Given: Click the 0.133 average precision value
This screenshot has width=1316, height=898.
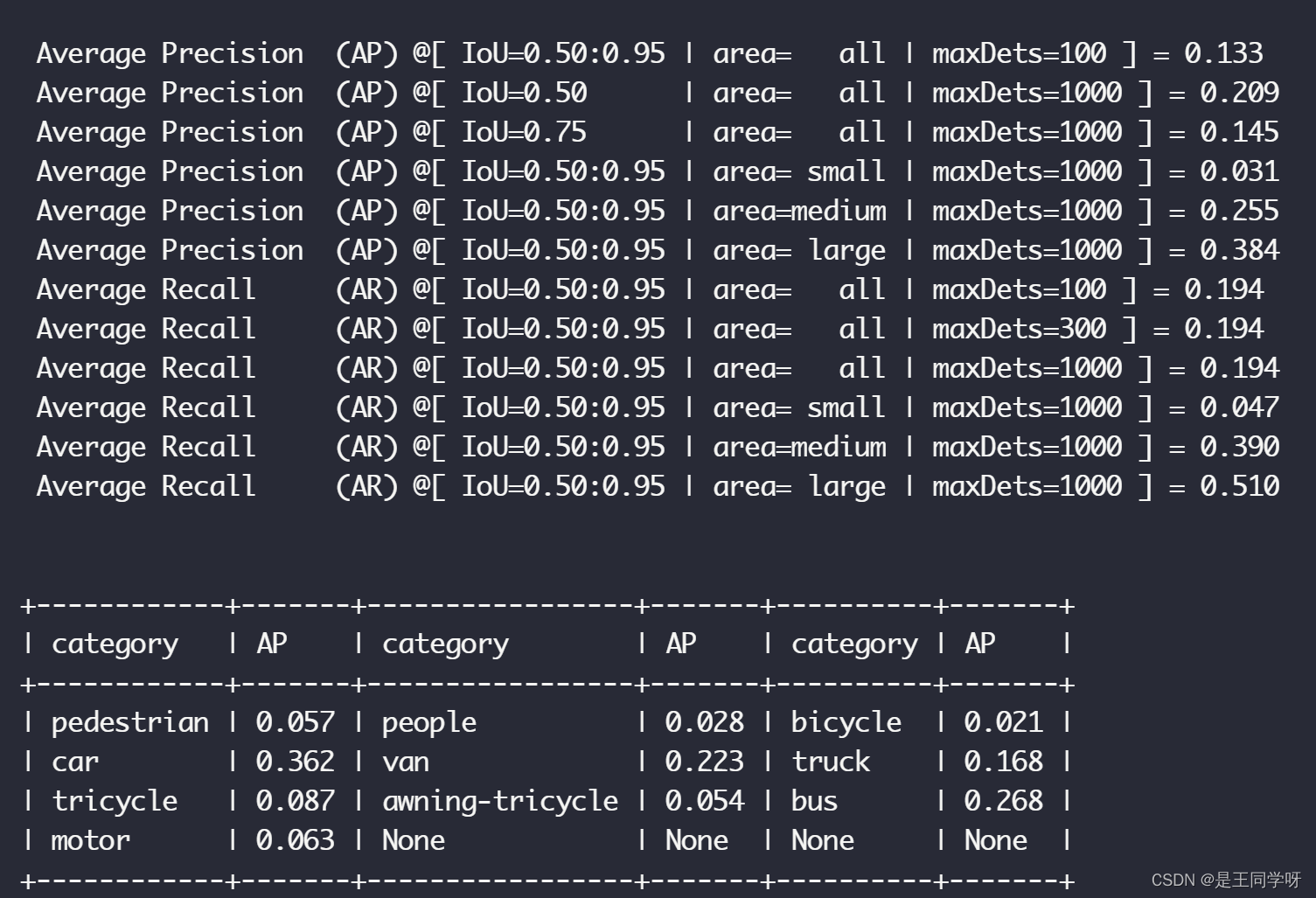Looking at the screenshot, I should coord(1223,53).
